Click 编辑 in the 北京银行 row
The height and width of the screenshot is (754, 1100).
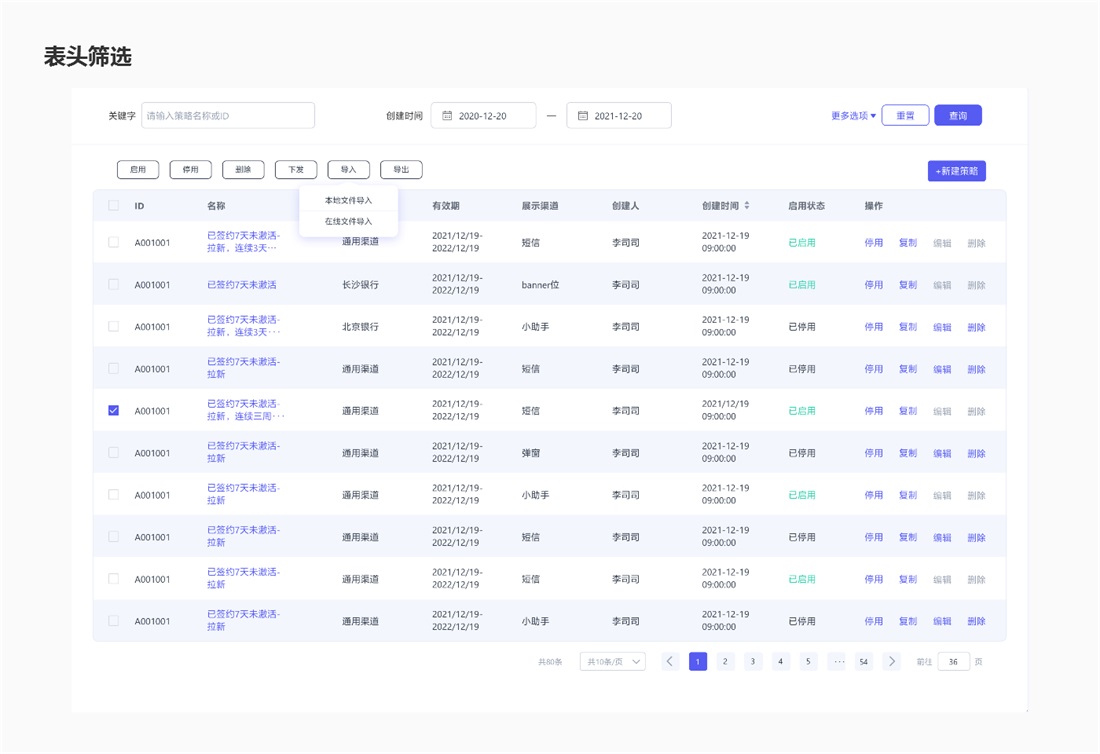942,327
